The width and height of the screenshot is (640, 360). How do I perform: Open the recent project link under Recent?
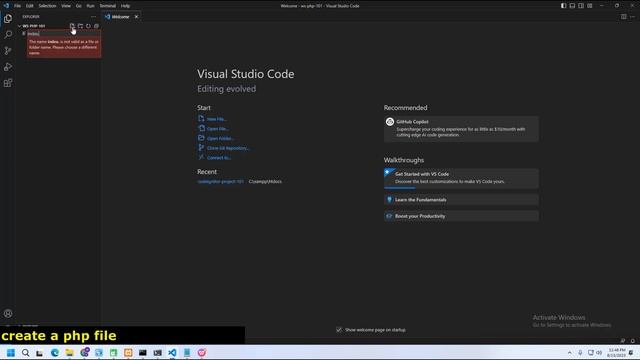click(x=221, y=181)
